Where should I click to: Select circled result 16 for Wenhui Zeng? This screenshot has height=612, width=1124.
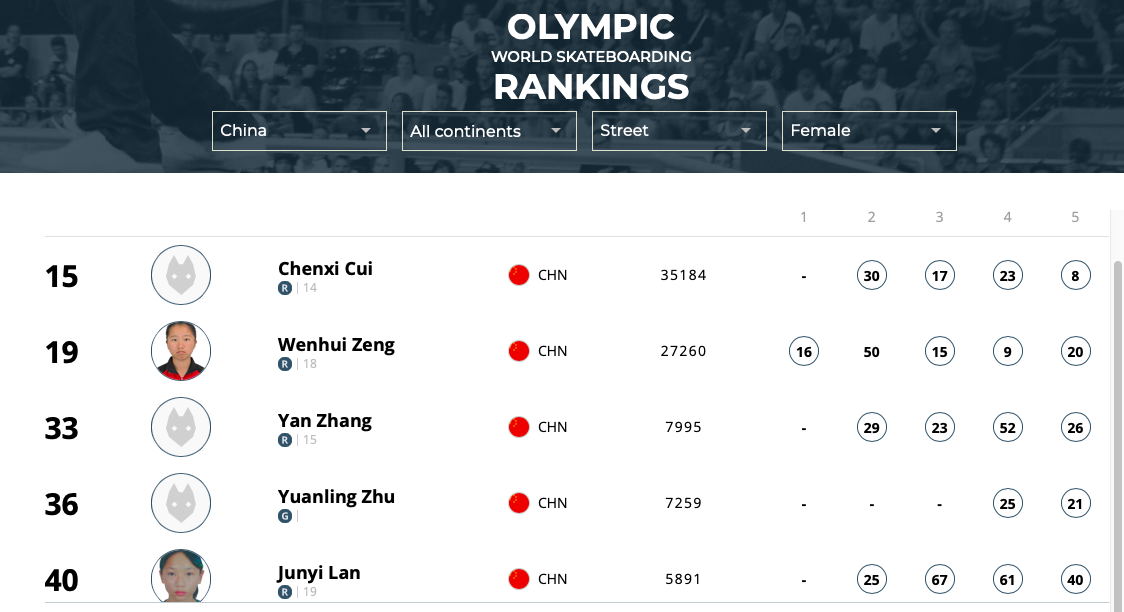pos(804,352)
